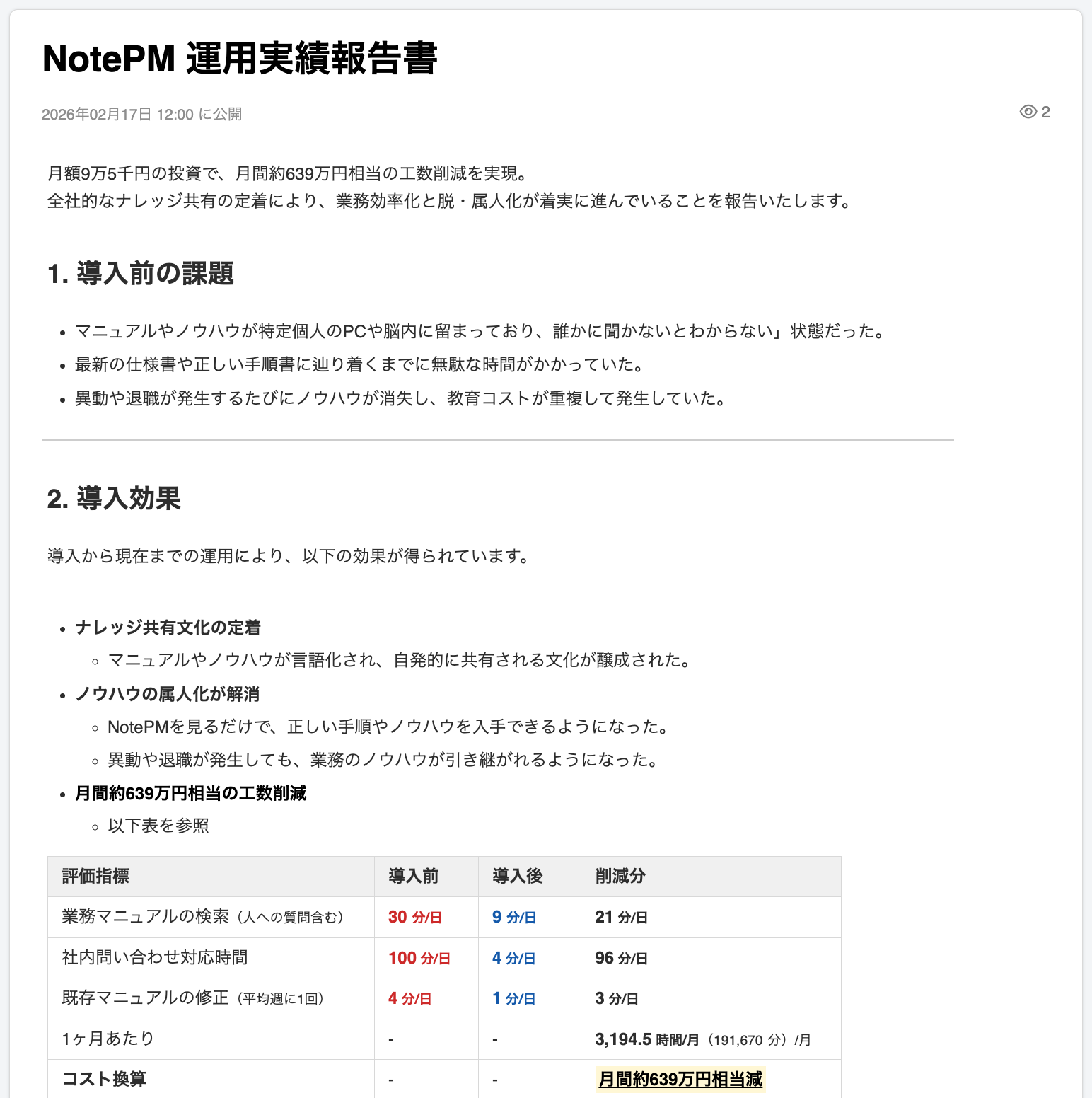This screenshot has width=1092, height=1098.
Task: Click the table header 削減分
Action: (x=620, y=876)
